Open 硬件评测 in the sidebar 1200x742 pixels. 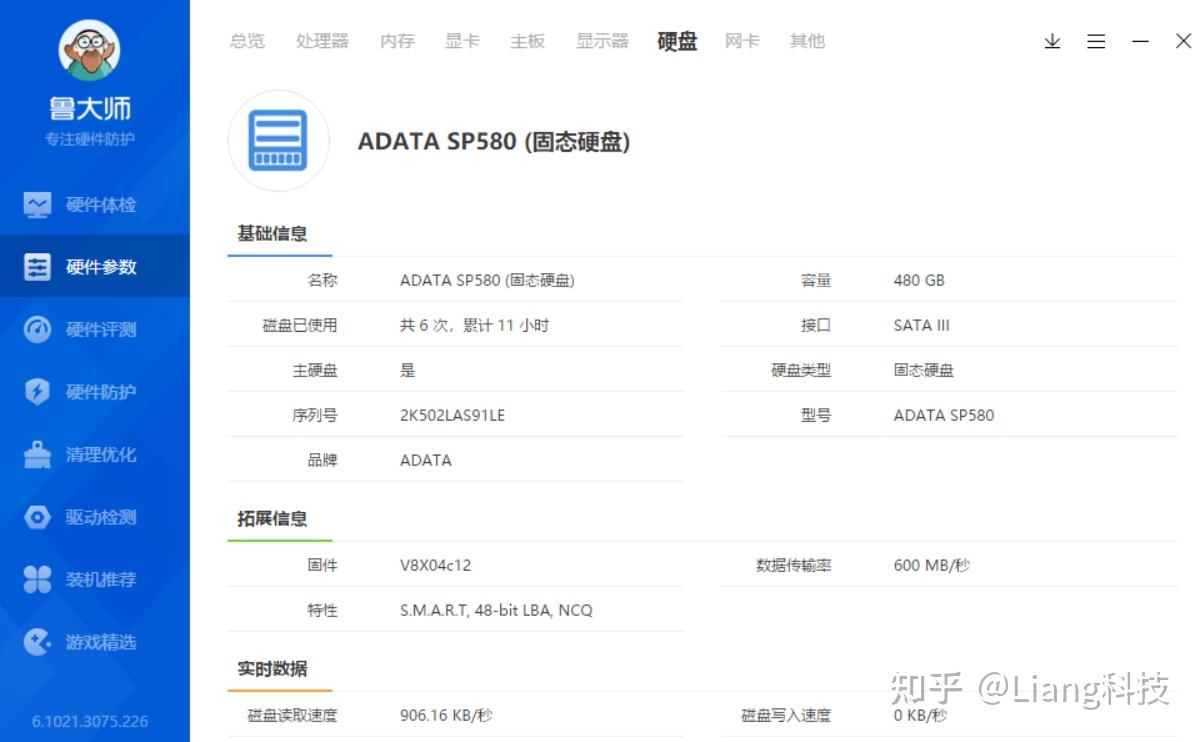(94, 330)
